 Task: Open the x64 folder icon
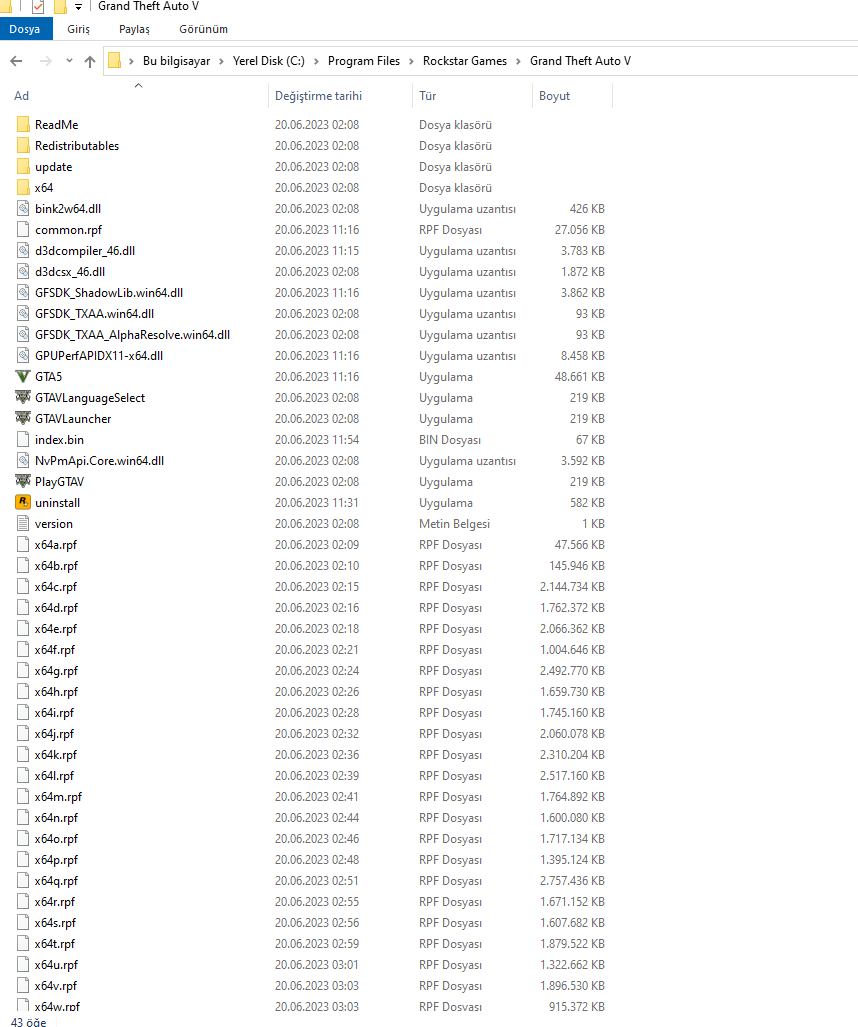coord(22,187)
